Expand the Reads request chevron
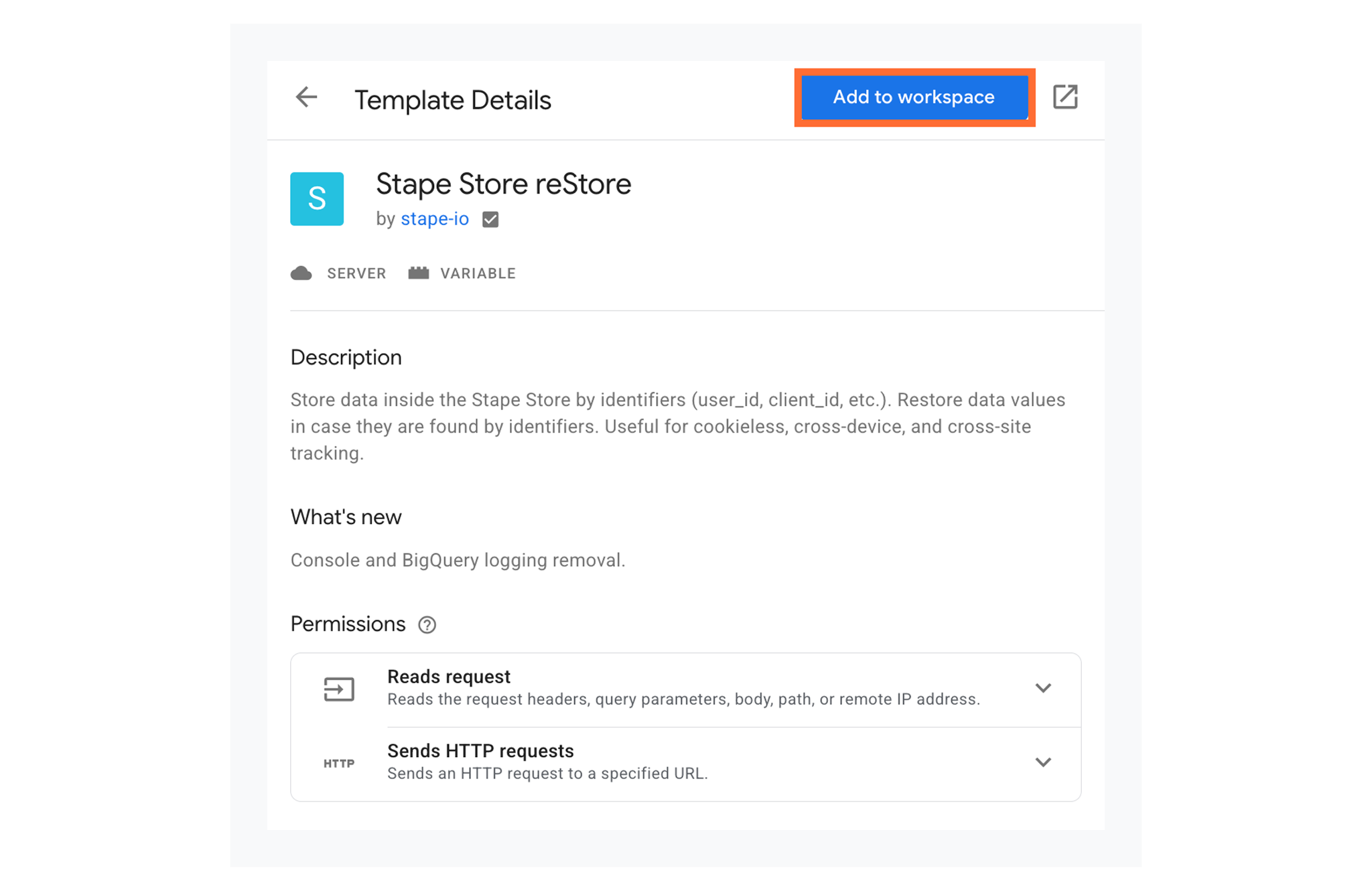 click(x=1043, y=688)
